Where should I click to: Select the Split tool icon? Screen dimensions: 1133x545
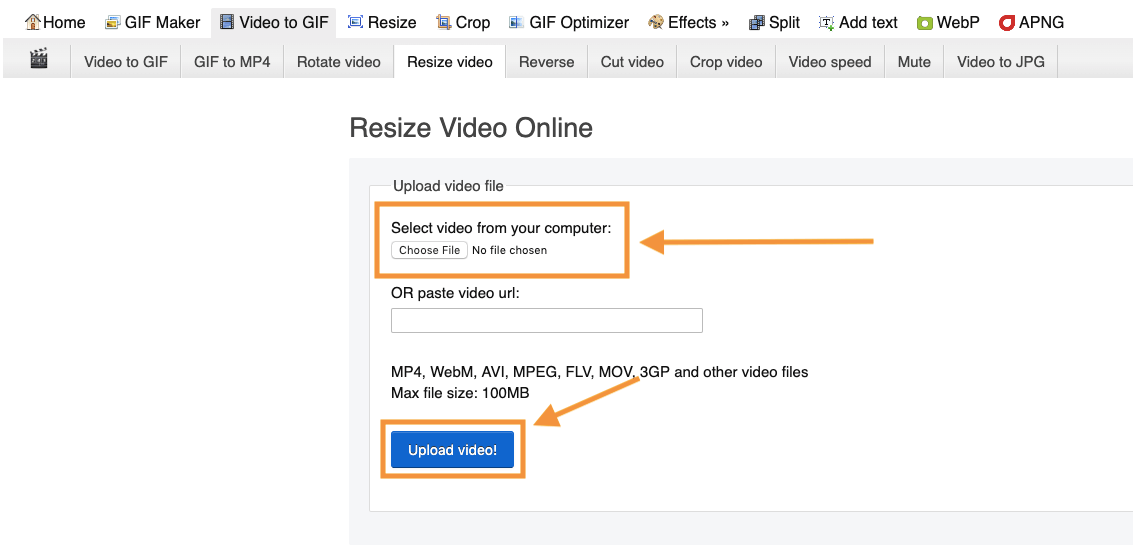tap(757, 22)
